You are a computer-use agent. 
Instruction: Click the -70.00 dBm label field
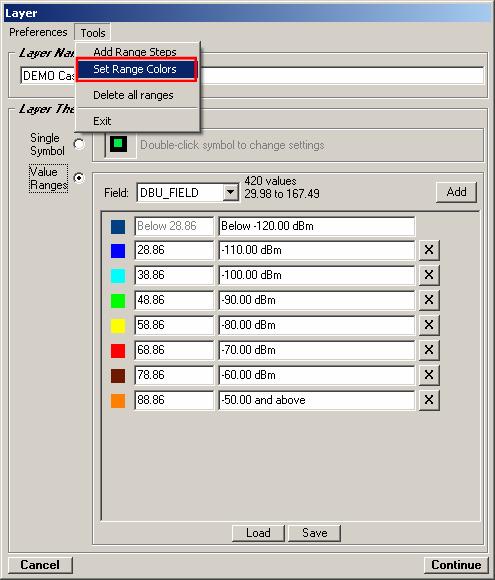tap(317, 350)
